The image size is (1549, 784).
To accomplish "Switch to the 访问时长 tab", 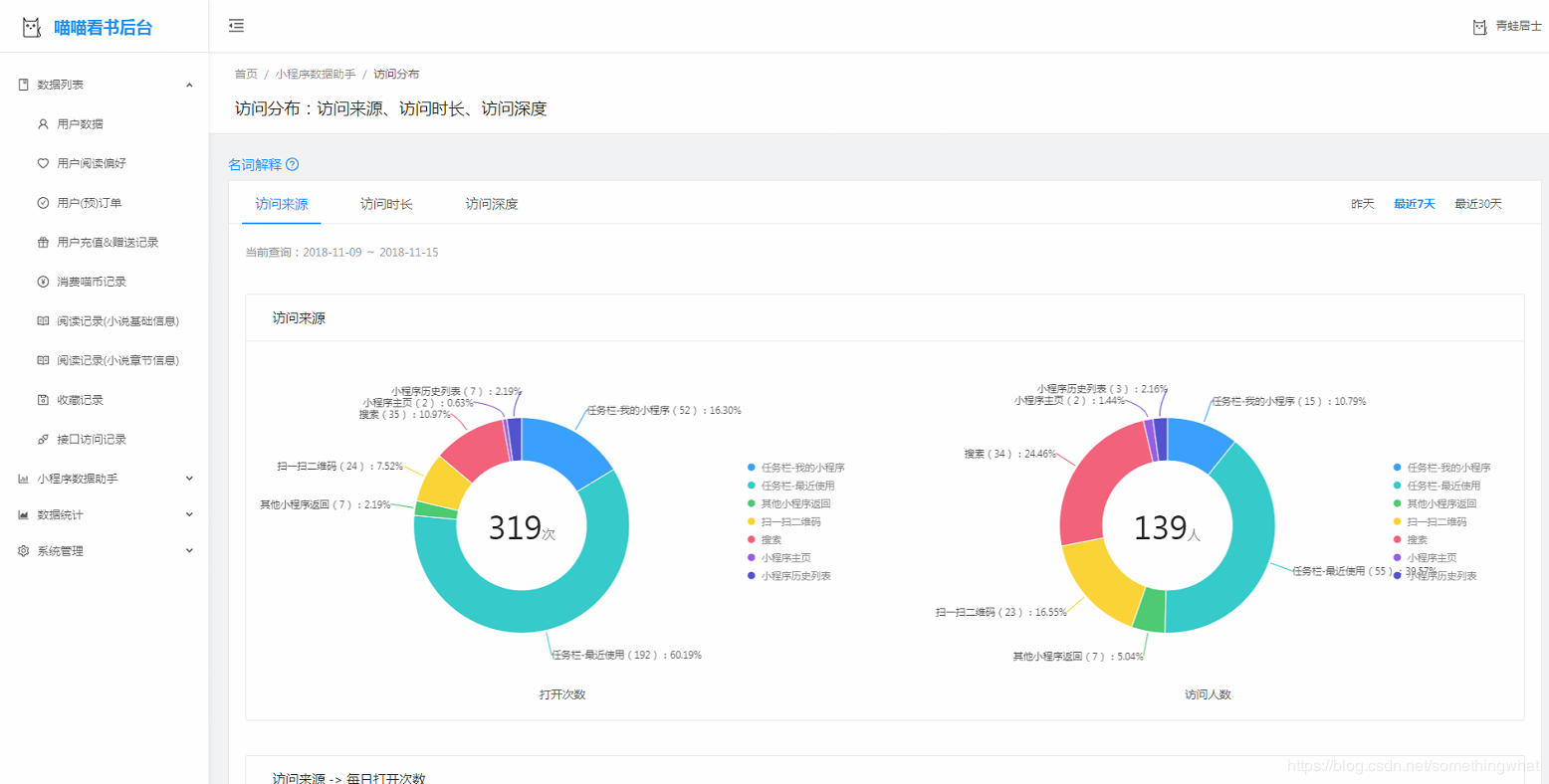I will click(x=386, y=204).
